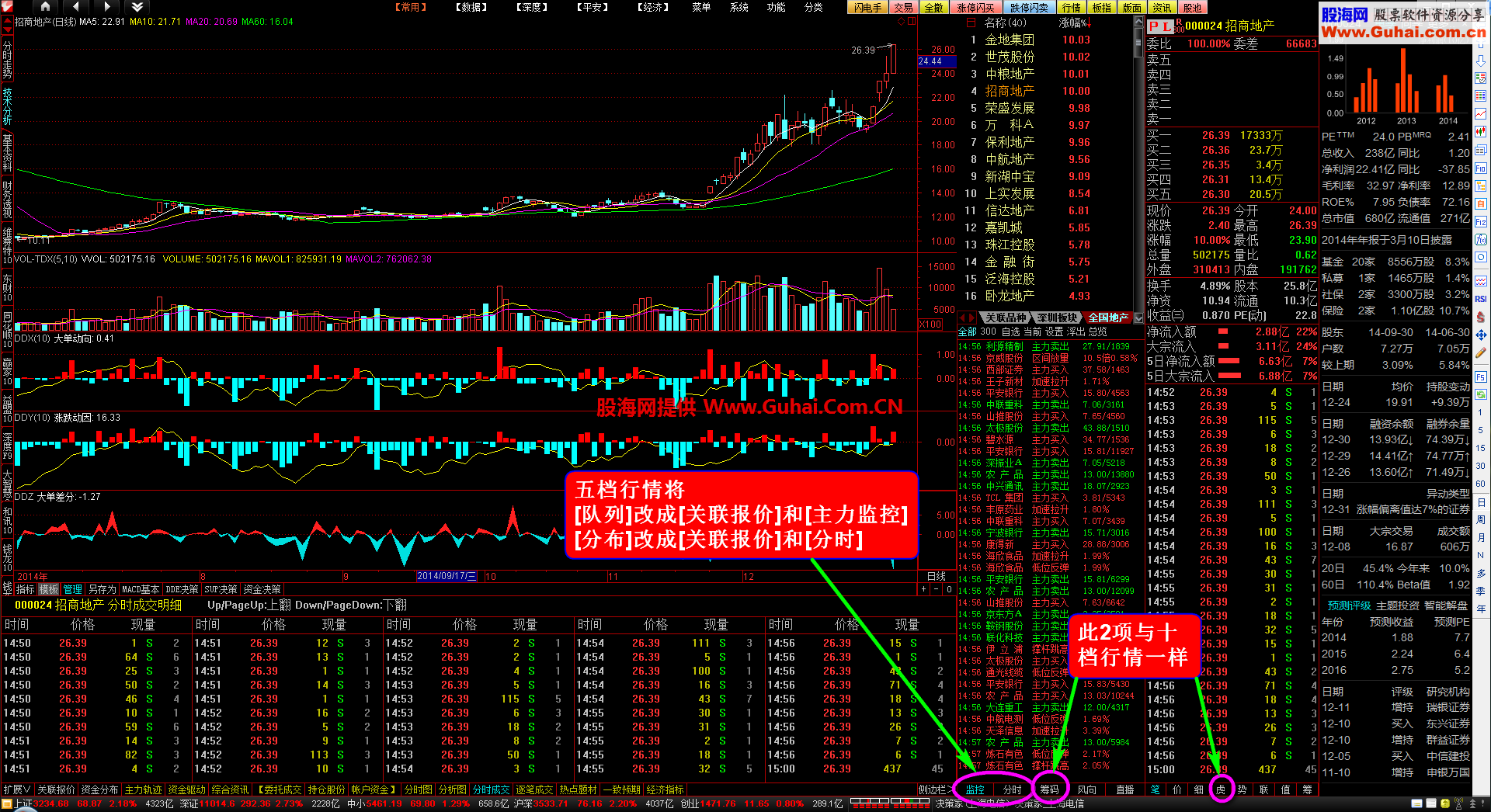The height and width of the screenshot is (812, 1491).
Task: Click the line chart icon in the right sidebar
Action: 1481,114
